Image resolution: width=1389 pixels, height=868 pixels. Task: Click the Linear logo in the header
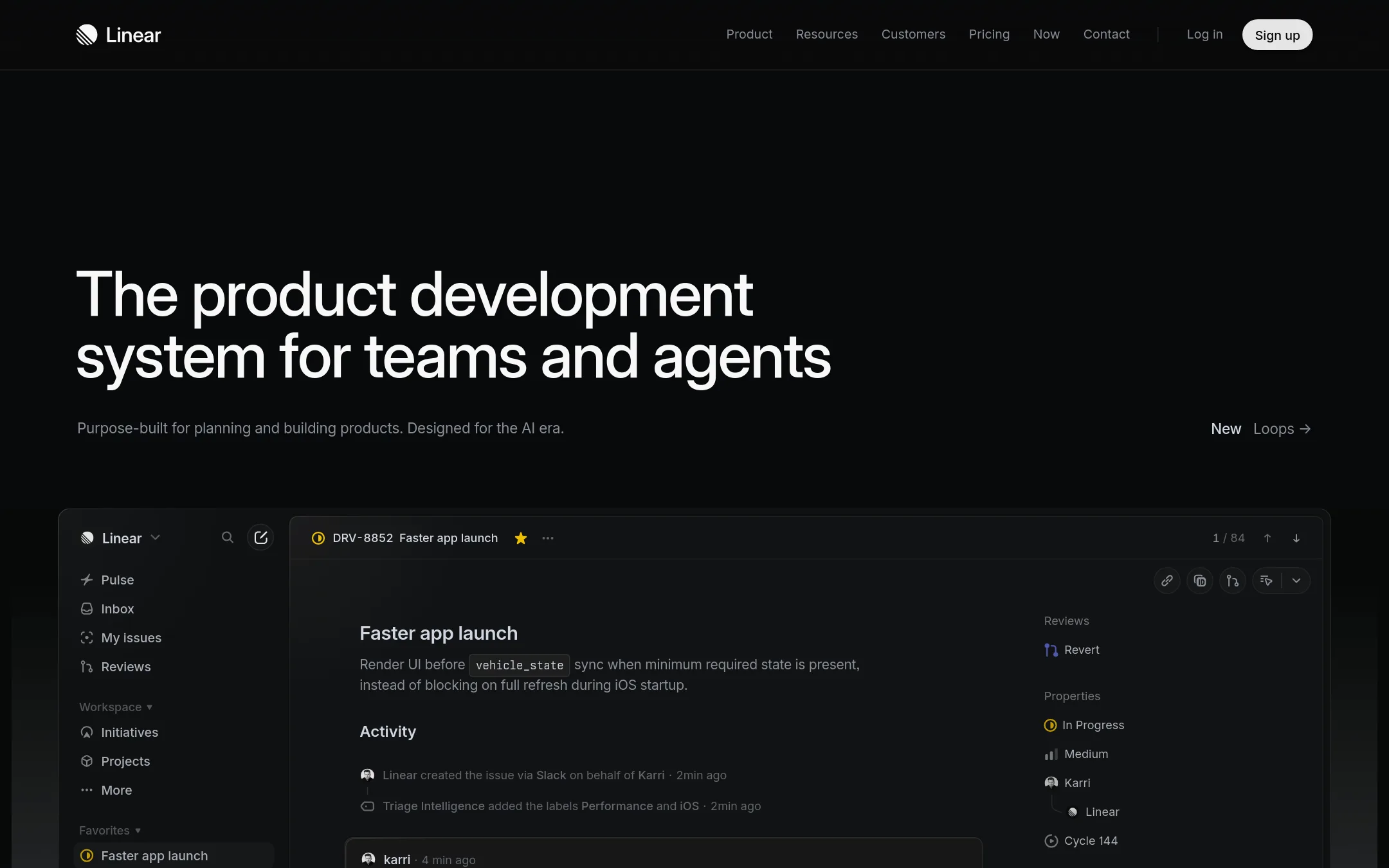click(118, 35)
